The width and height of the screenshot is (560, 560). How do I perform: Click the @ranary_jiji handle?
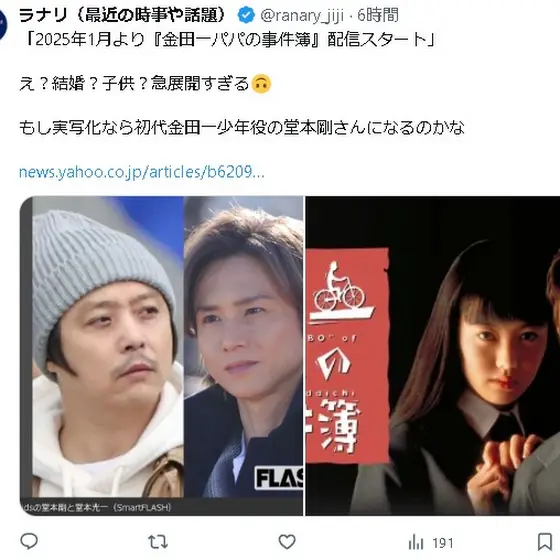[302, 16]
